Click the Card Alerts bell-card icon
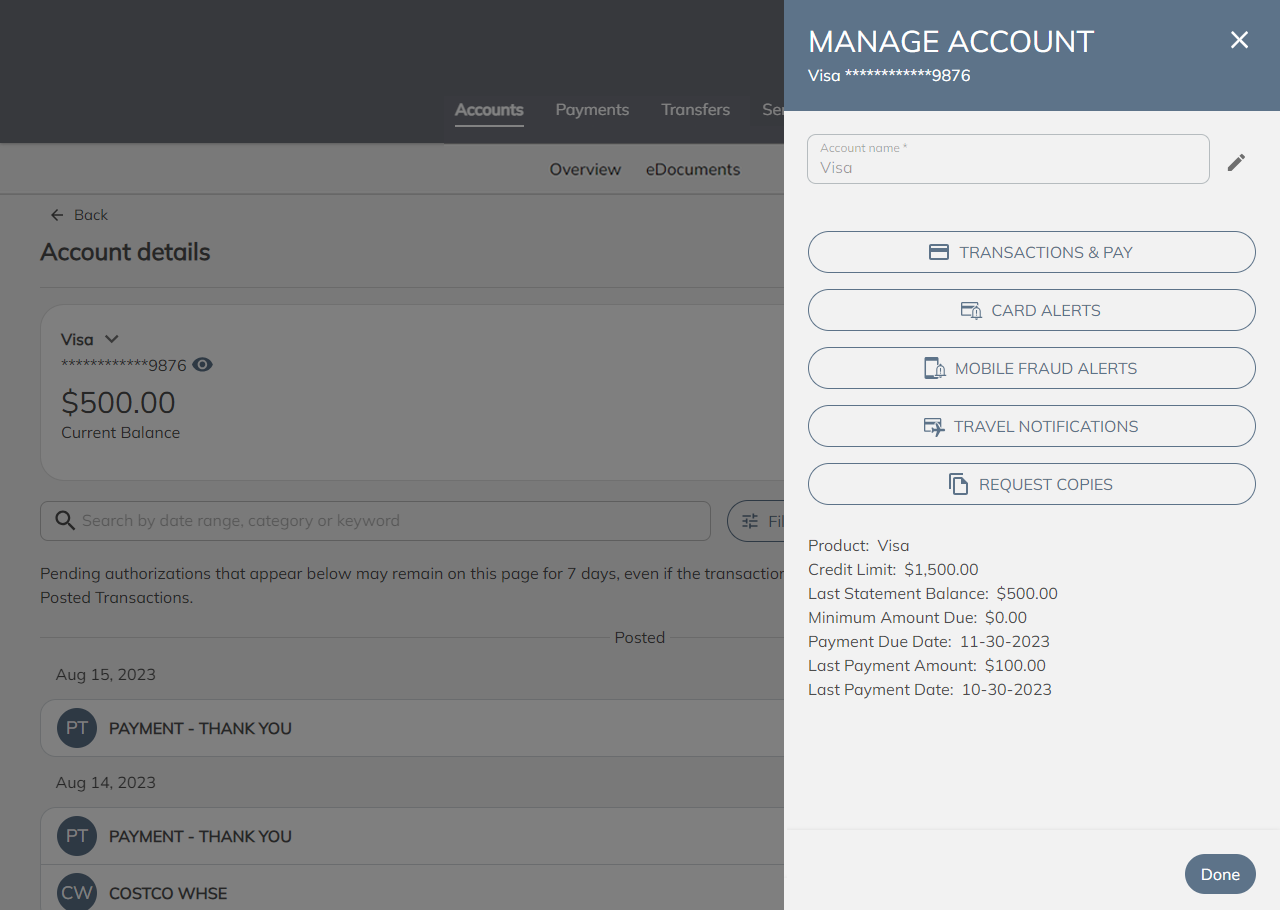The width and height of the screenshot is (1280, 910). click(970, 311)
